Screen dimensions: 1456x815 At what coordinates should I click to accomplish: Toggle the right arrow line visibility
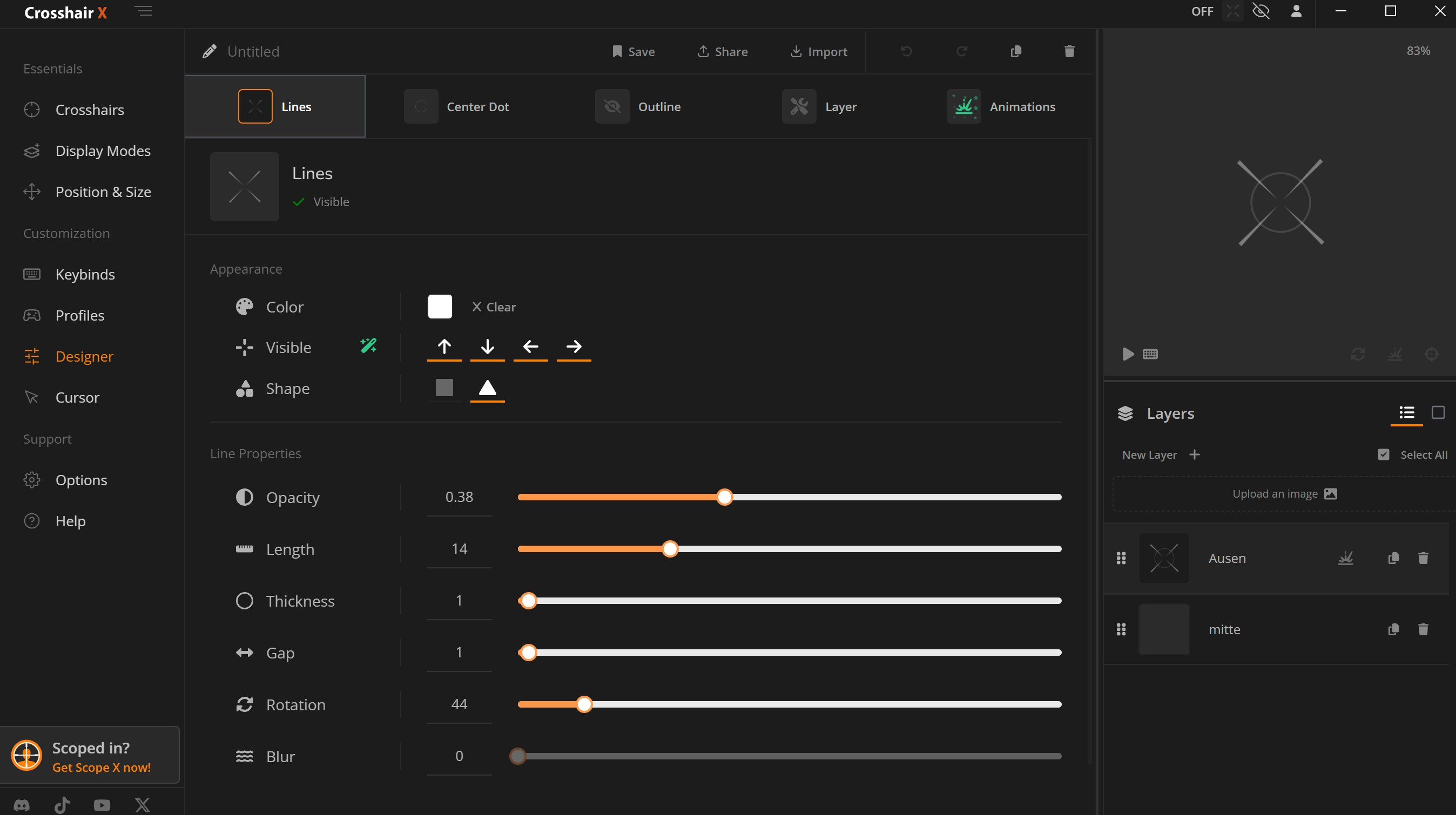[574, 347]
